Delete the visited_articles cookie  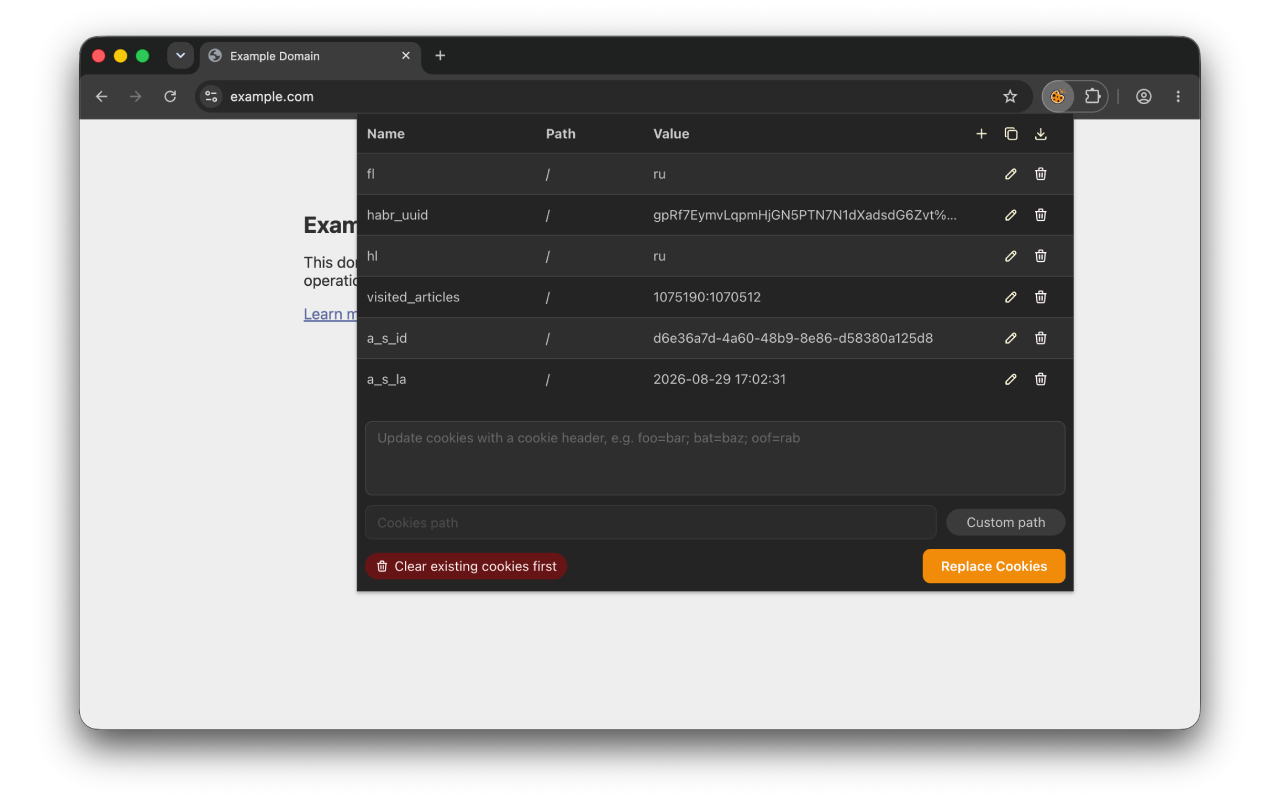pyautogui.click(x=1041, y=297)
